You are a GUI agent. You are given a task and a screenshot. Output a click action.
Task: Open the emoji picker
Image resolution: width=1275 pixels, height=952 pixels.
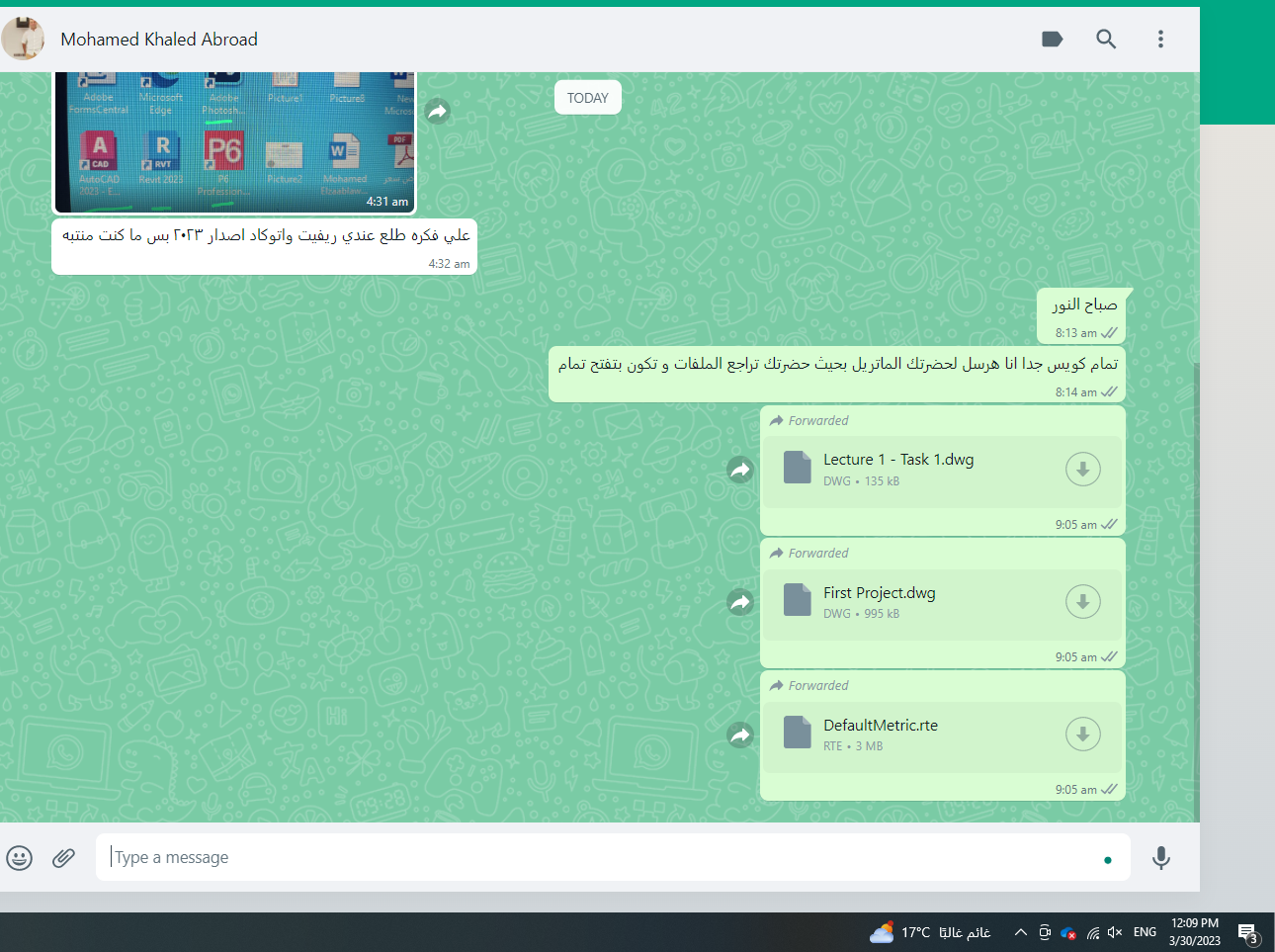click(20, 857)
